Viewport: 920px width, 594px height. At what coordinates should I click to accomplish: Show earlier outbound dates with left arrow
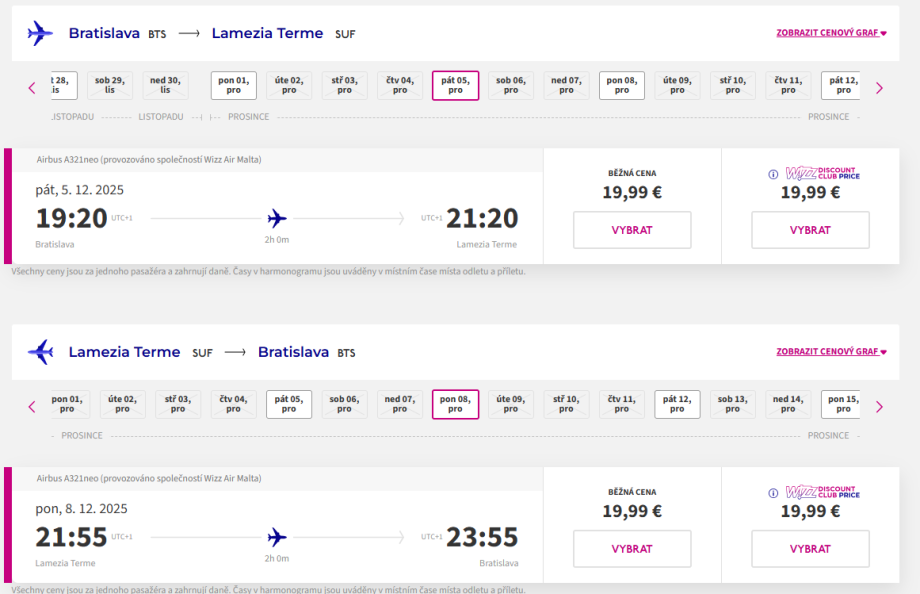(32, 88)
